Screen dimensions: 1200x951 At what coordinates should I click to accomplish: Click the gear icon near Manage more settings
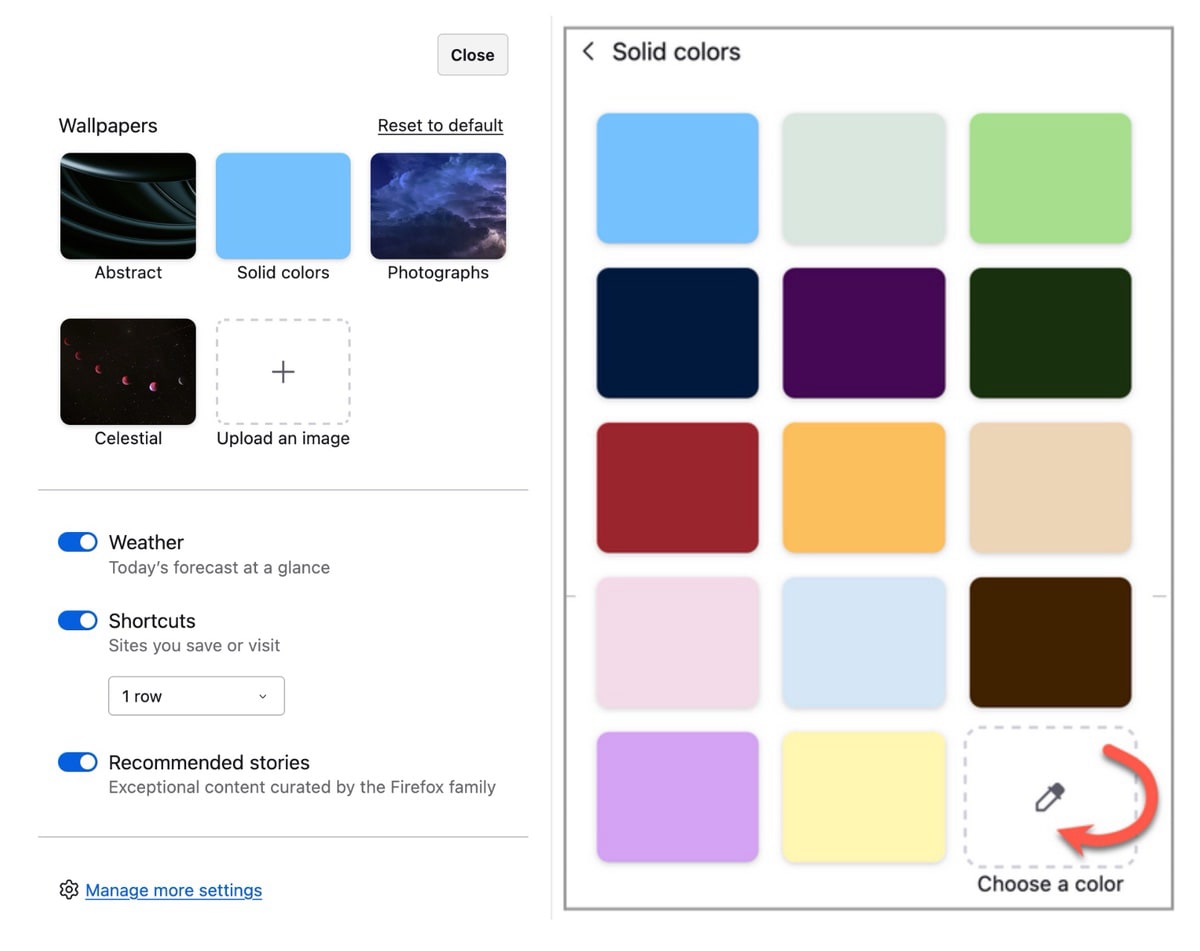[x=68, y=890]
